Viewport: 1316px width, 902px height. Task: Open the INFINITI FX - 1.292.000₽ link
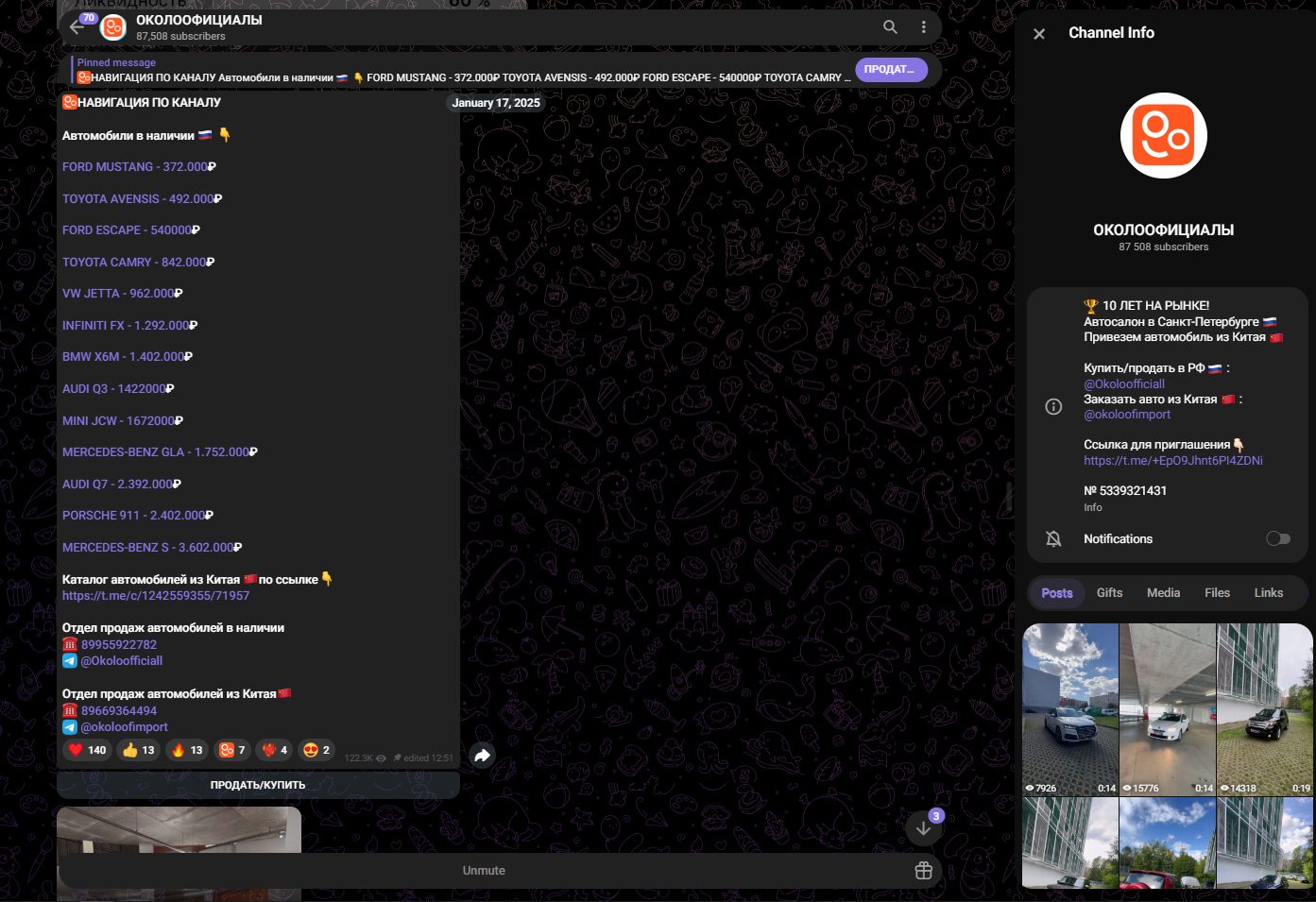129,326
